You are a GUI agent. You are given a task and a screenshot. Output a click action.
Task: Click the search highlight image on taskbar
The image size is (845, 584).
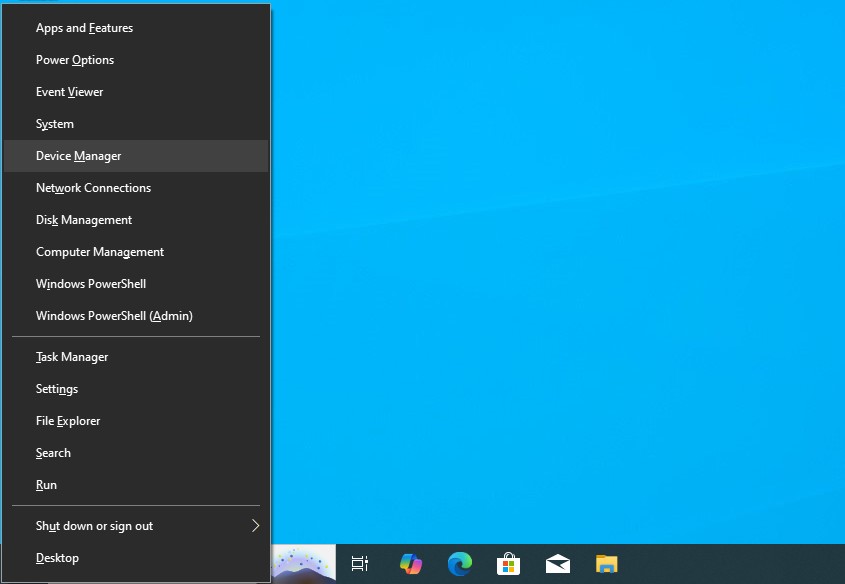click(303, 564)
